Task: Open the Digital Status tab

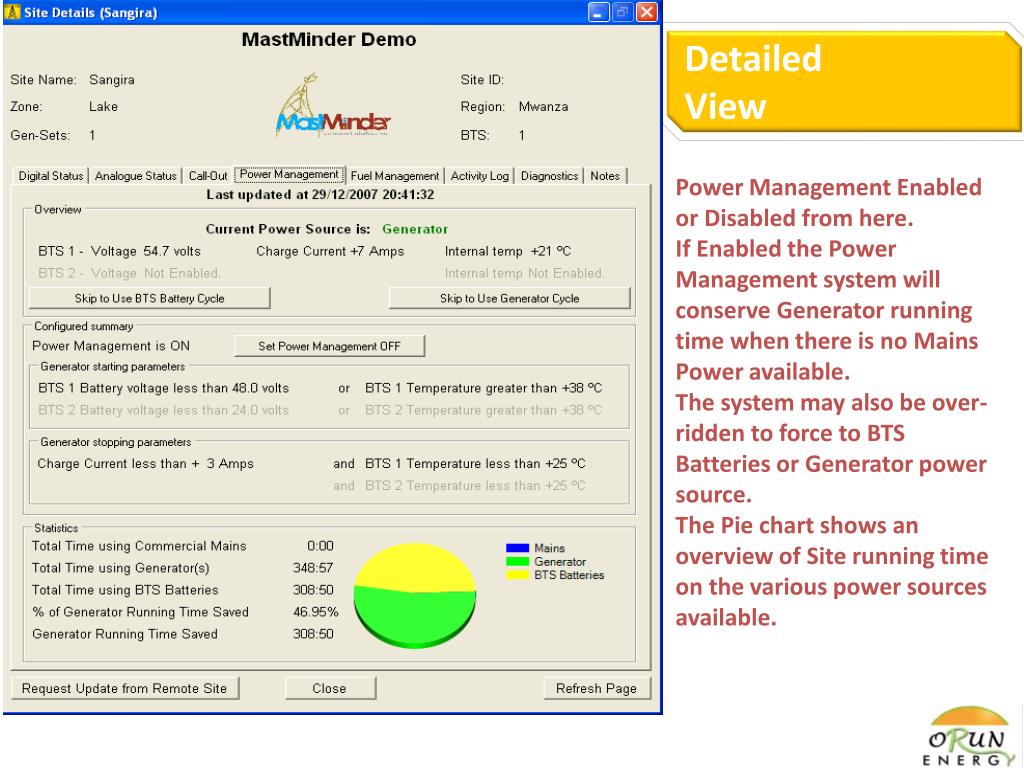Action: [51, 176]
